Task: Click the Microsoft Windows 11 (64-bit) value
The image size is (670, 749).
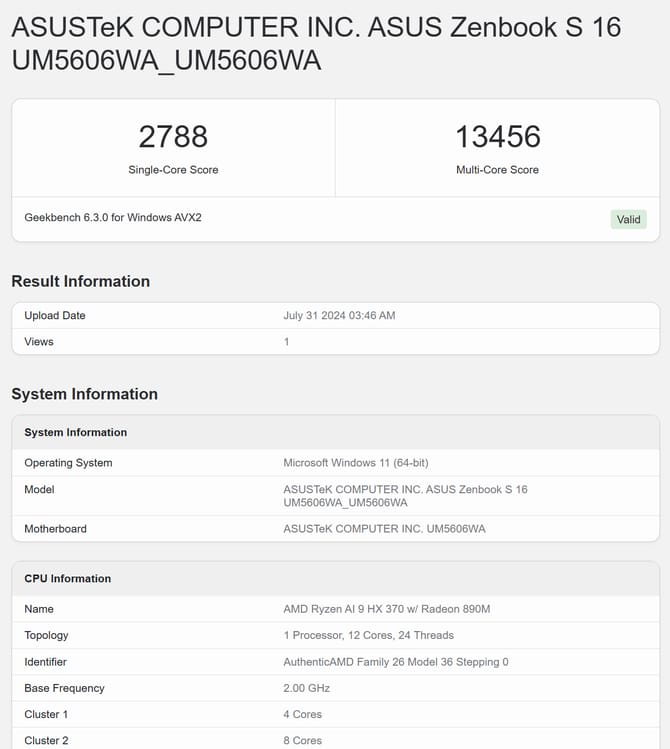Action: (356, 463)
